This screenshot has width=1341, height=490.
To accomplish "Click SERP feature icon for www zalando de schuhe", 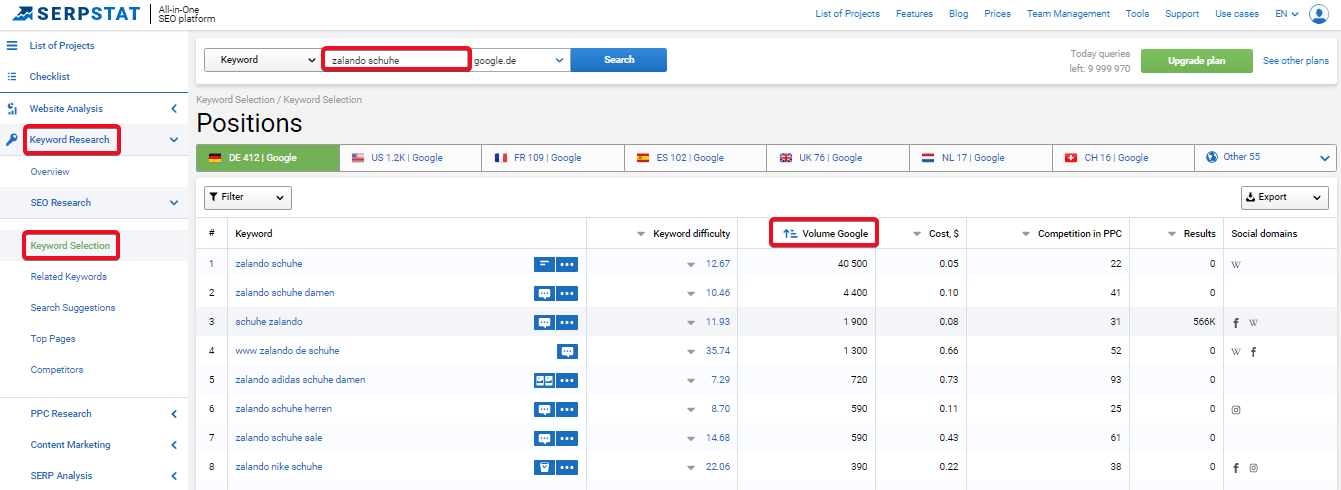I will tap(567, 351).
